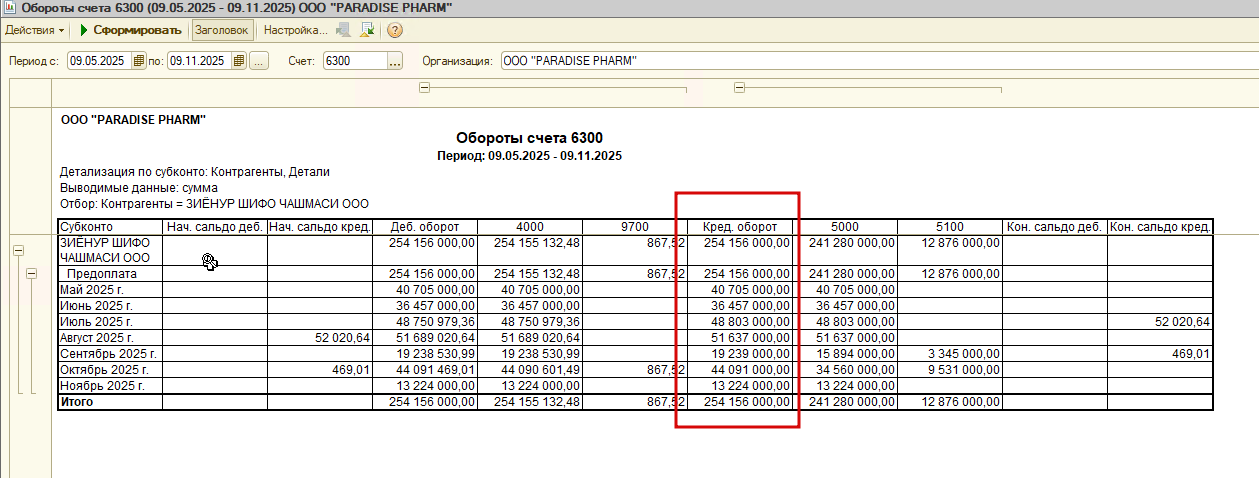The width and height of the screenshot is (1259, 478).
Task: Click 9 531 000,00 in the 5100 column
Action: (x=965, y=369)
